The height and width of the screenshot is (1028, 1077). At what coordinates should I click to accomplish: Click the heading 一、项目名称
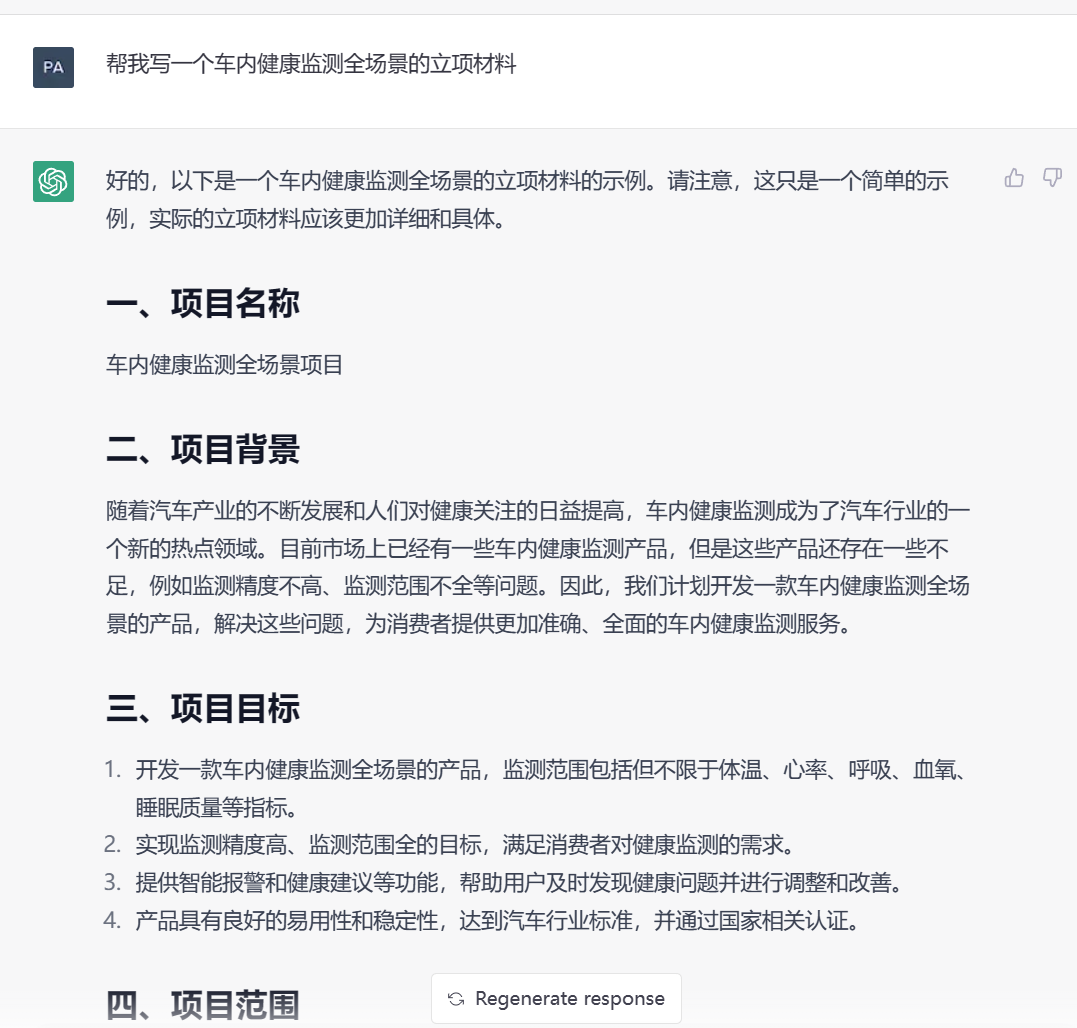click(203, 304)
